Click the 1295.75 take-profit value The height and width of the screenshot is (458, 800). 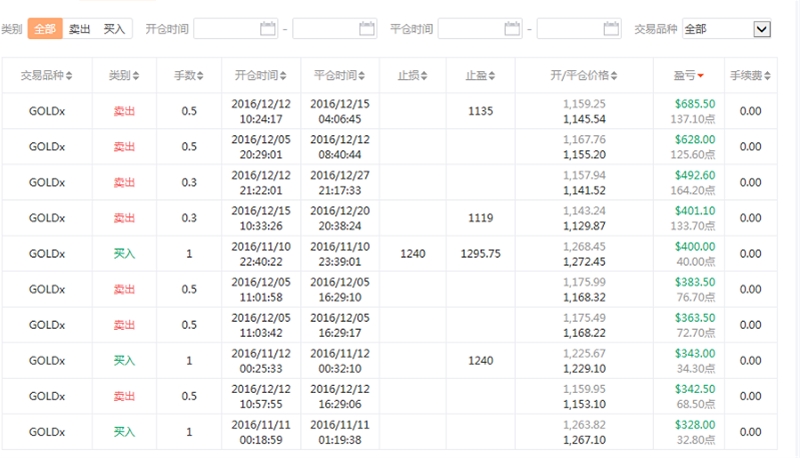coord(481,254)
